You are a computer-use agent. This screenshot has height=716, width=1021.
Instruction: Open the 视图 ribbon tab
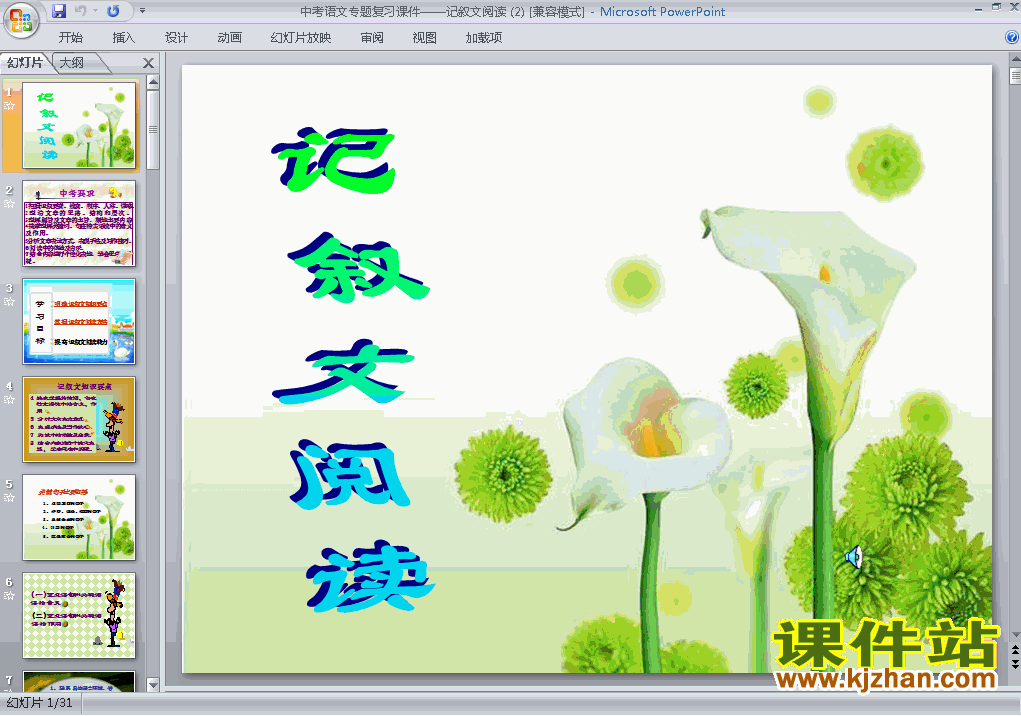425,38
